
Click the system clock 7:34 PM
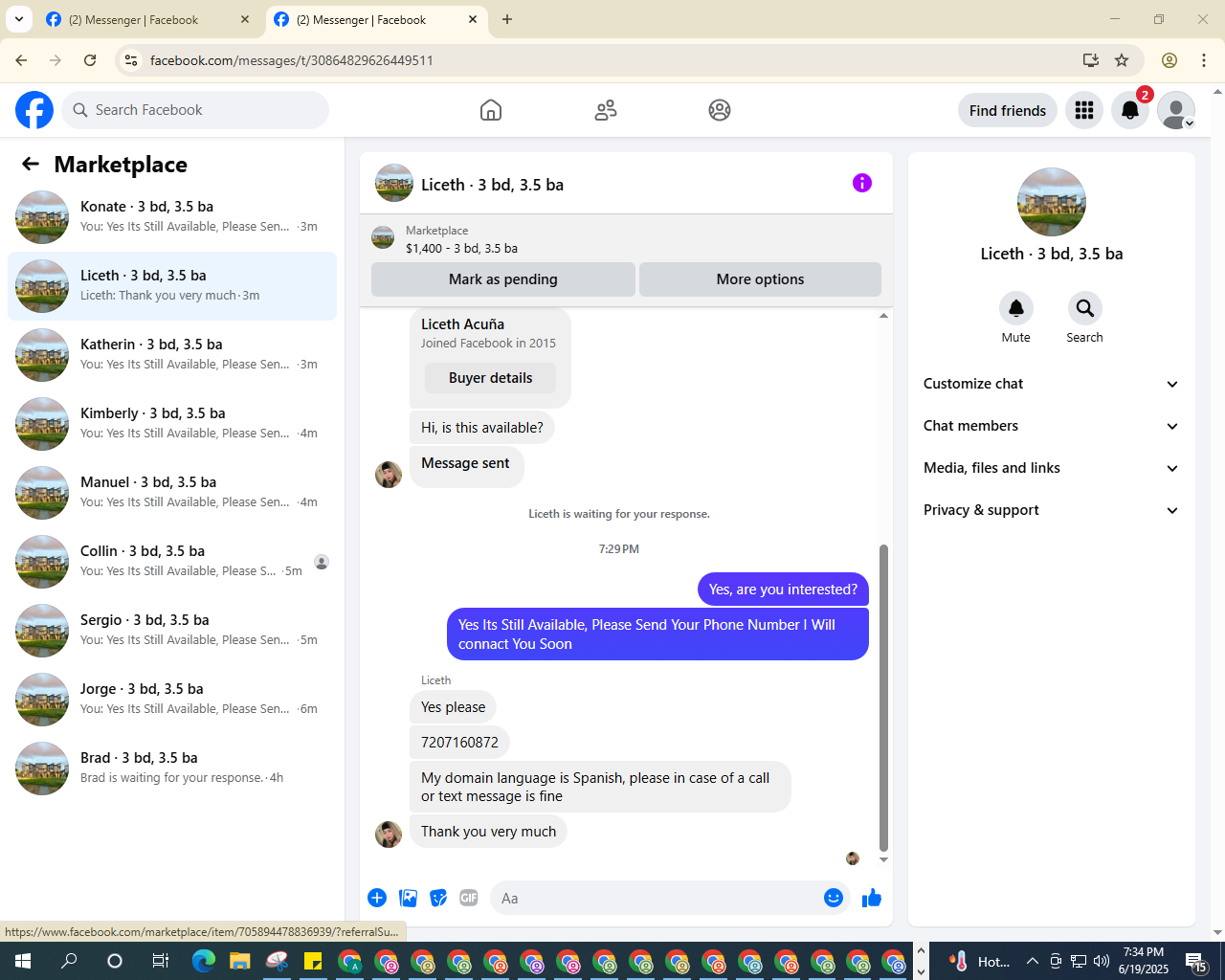(1144, 952)
